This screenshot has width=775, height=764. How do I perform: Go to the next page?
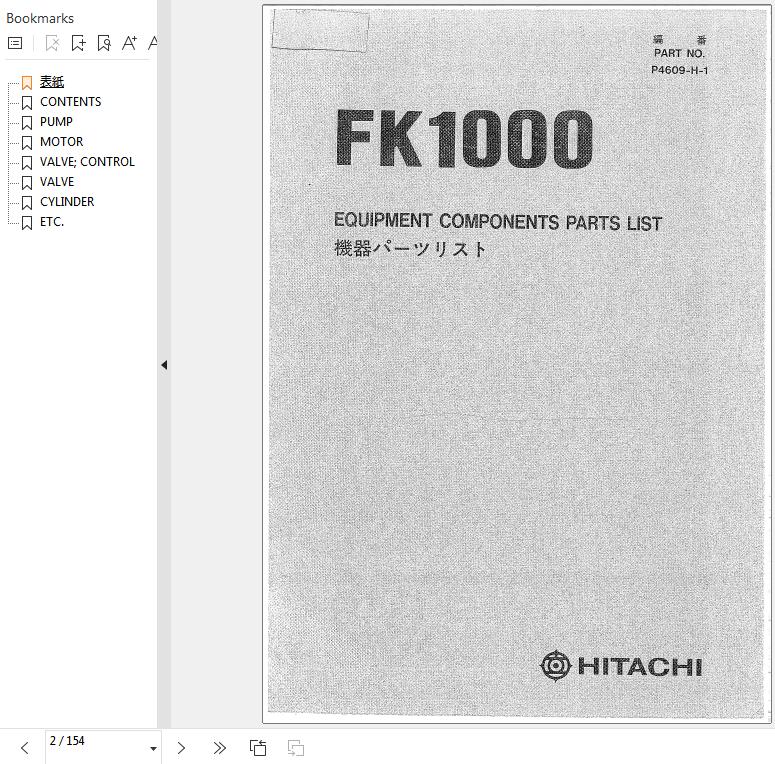pos(181,748)
